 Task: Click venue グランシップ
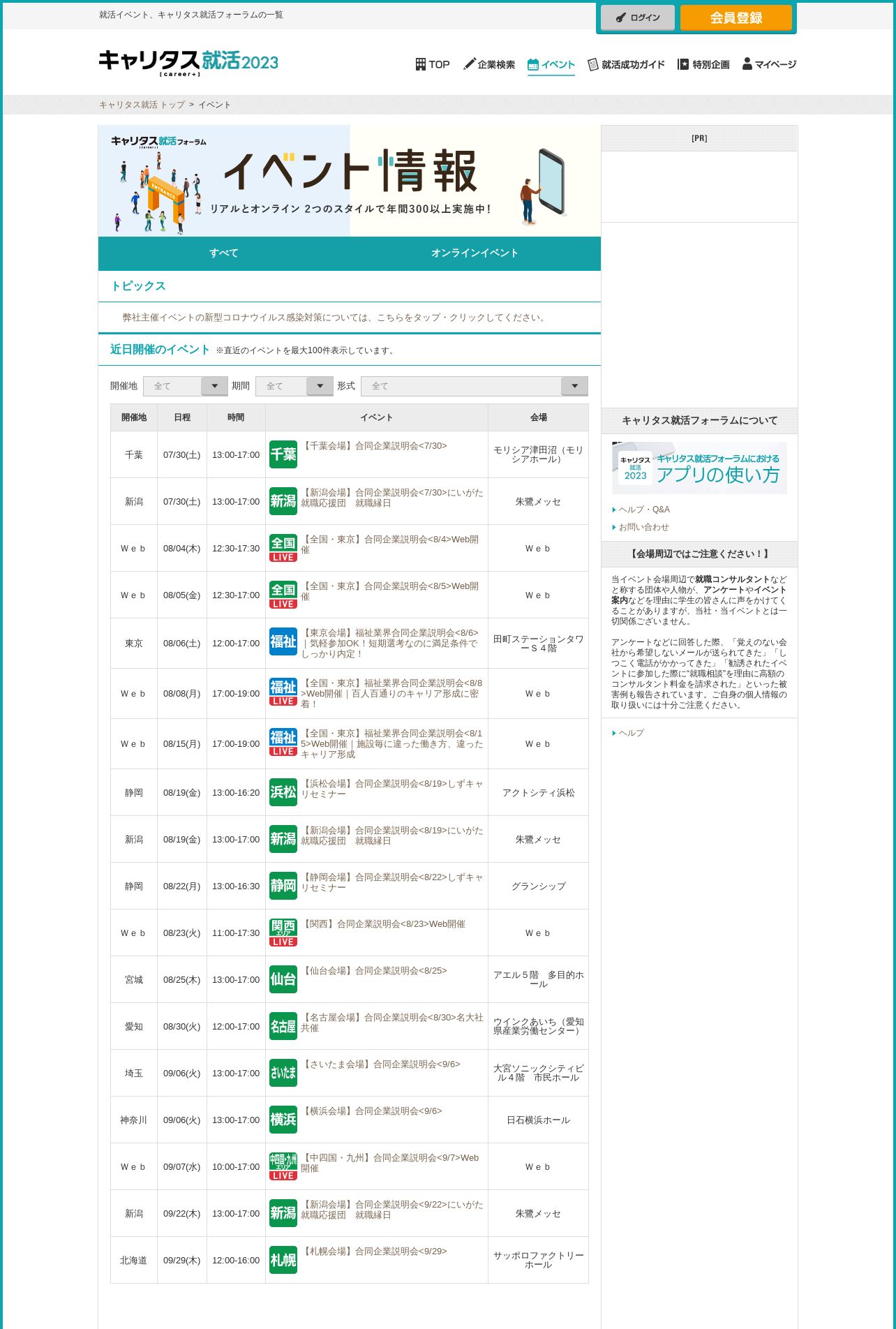point(538,886)
